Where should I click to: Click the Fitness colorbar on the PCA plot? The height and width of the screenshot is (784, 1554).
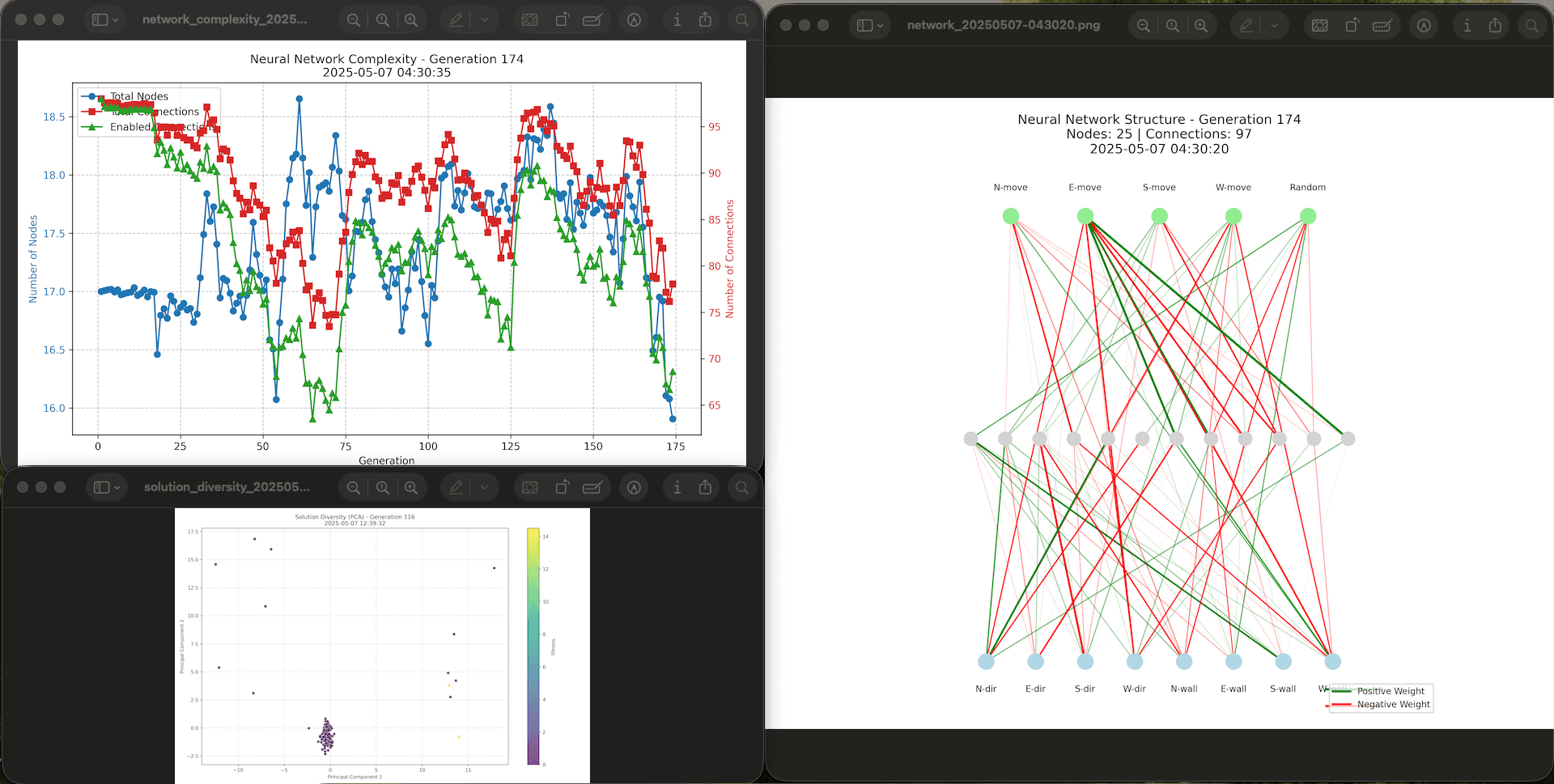[x=533, y=643]
